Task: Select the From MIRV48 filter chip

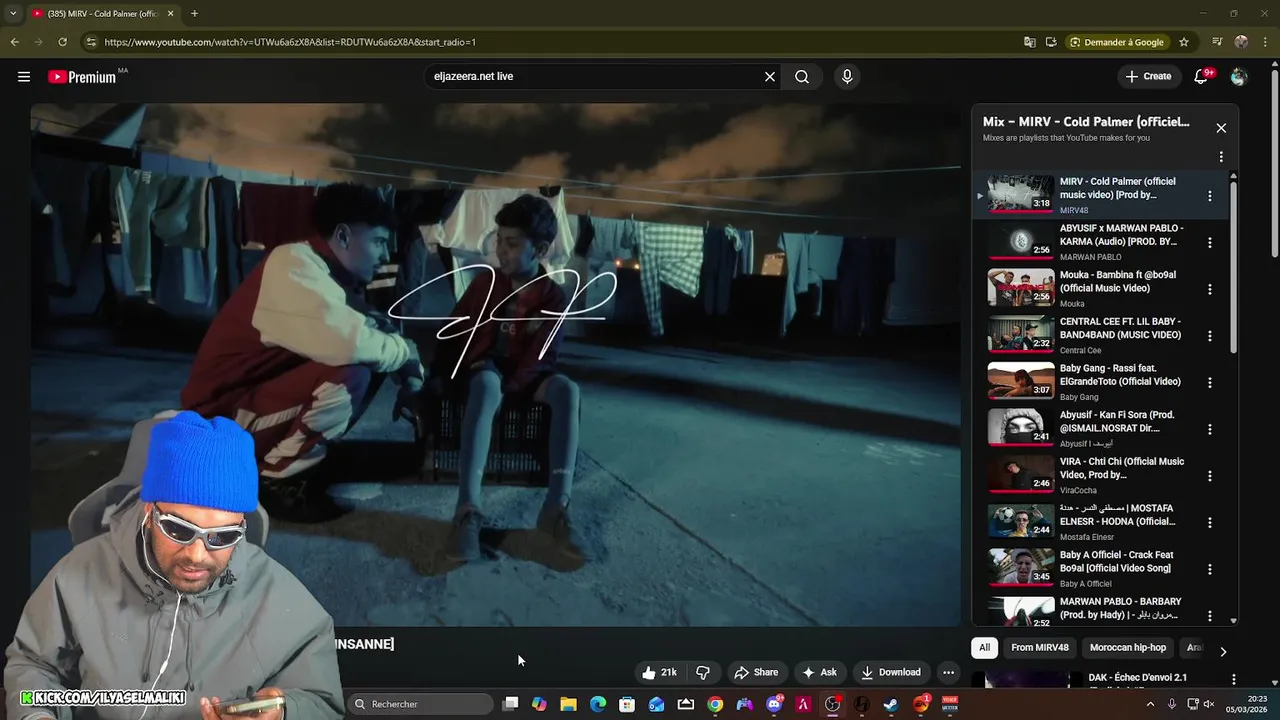Action: point(1040,648)
